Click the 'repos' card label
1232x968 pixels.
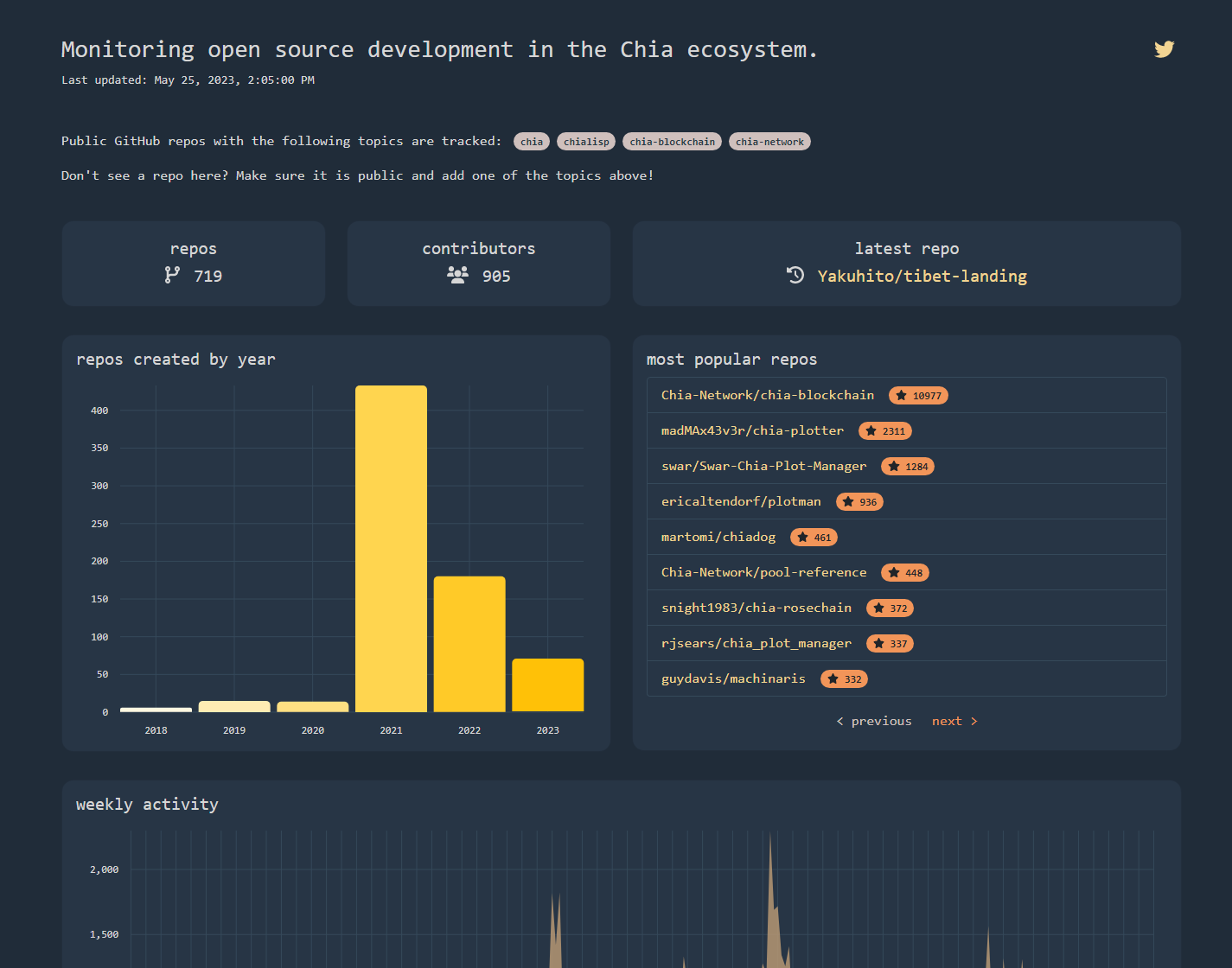point(194,249)
